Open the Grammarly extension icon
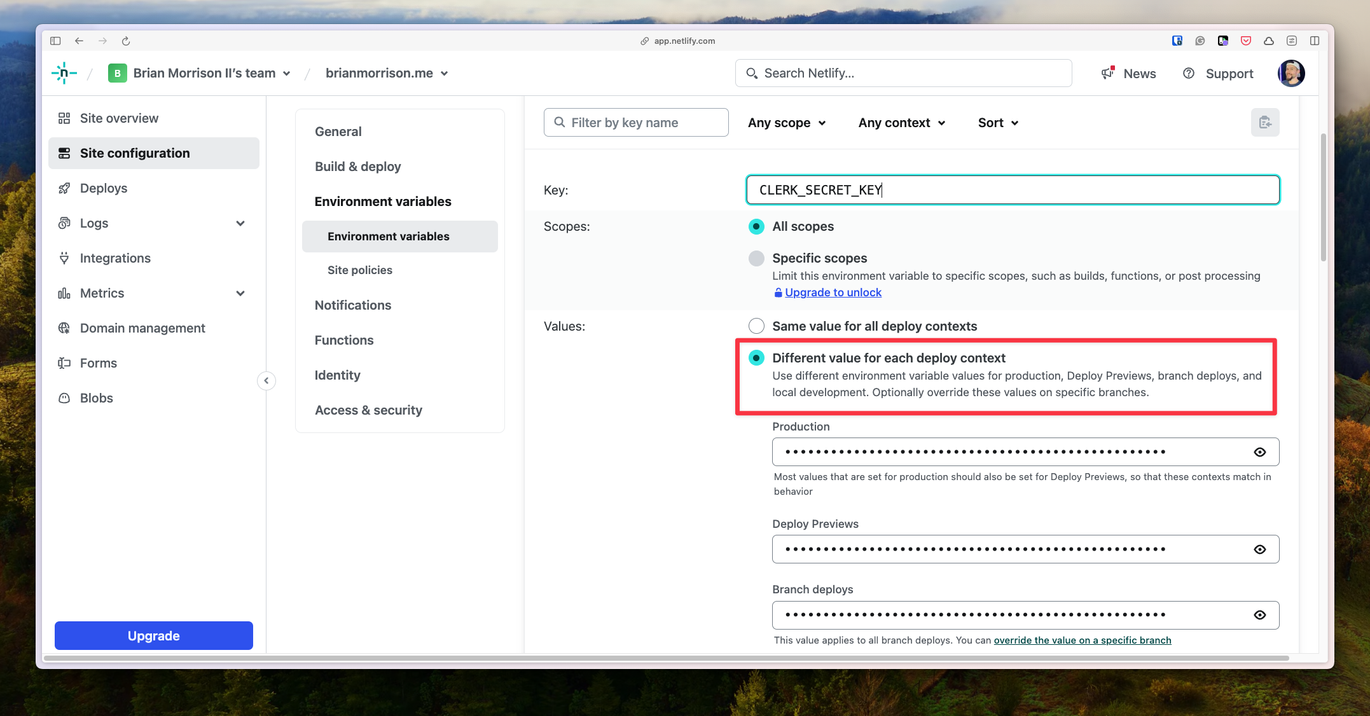This screenshot has height=716, width=1370. 1201,41
